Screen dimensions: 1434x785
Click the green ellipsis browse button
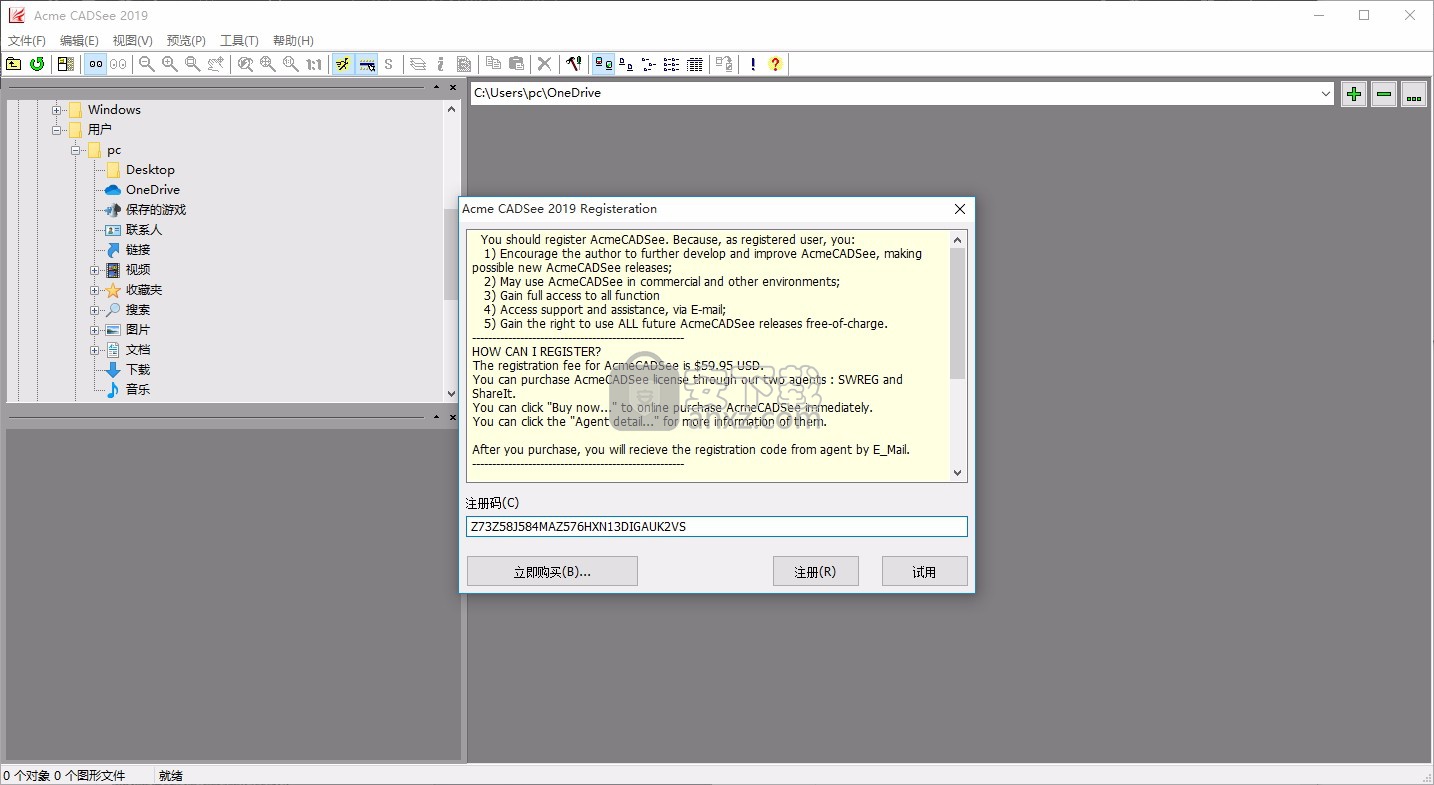[1414, 94]
